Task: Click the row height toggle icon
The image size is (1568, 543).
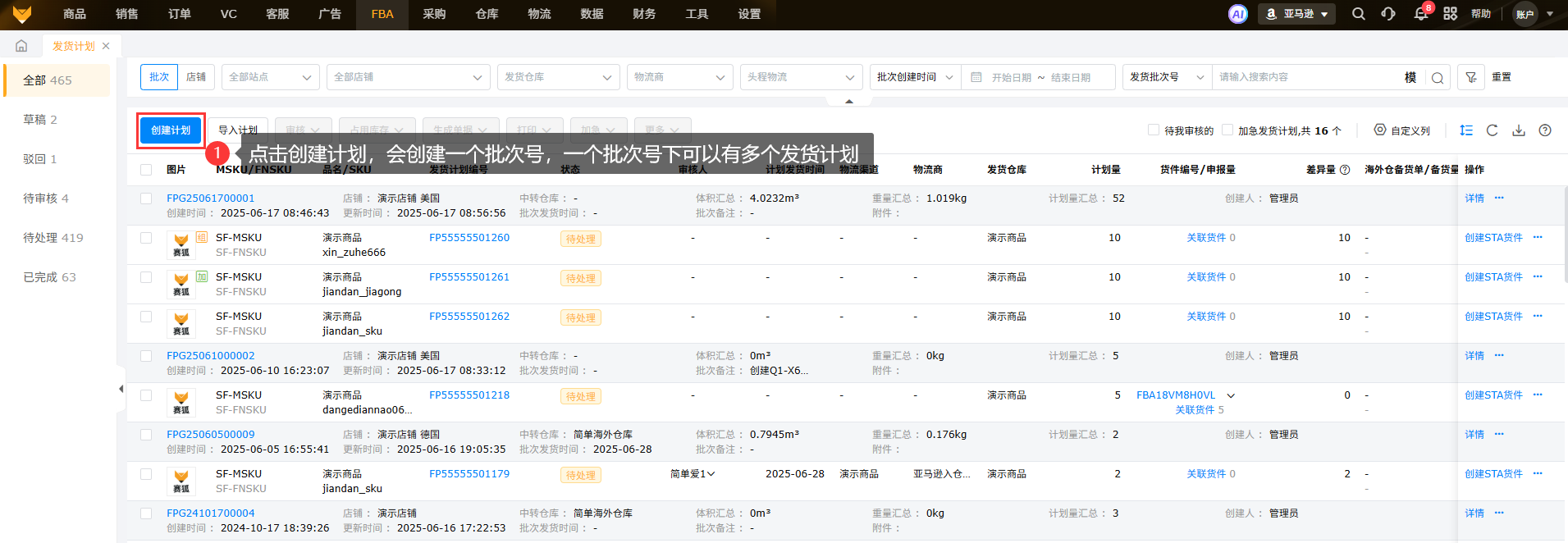Action: tap(1466, 130)
